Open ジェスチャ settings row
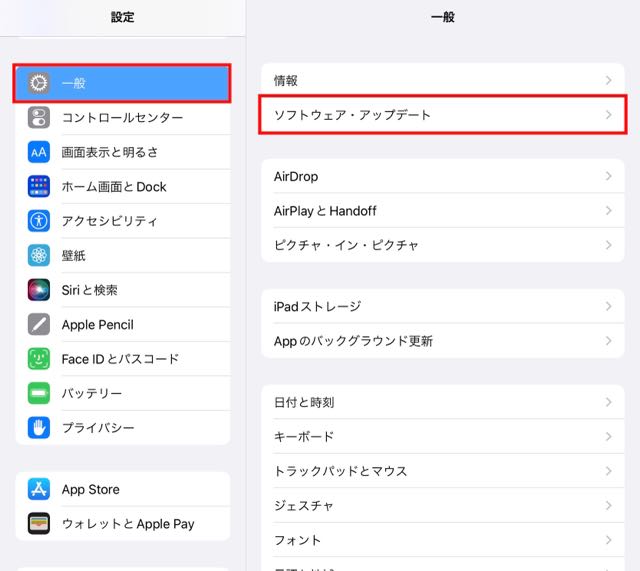This screenshot has width=640, height=571. pos(443,505)
